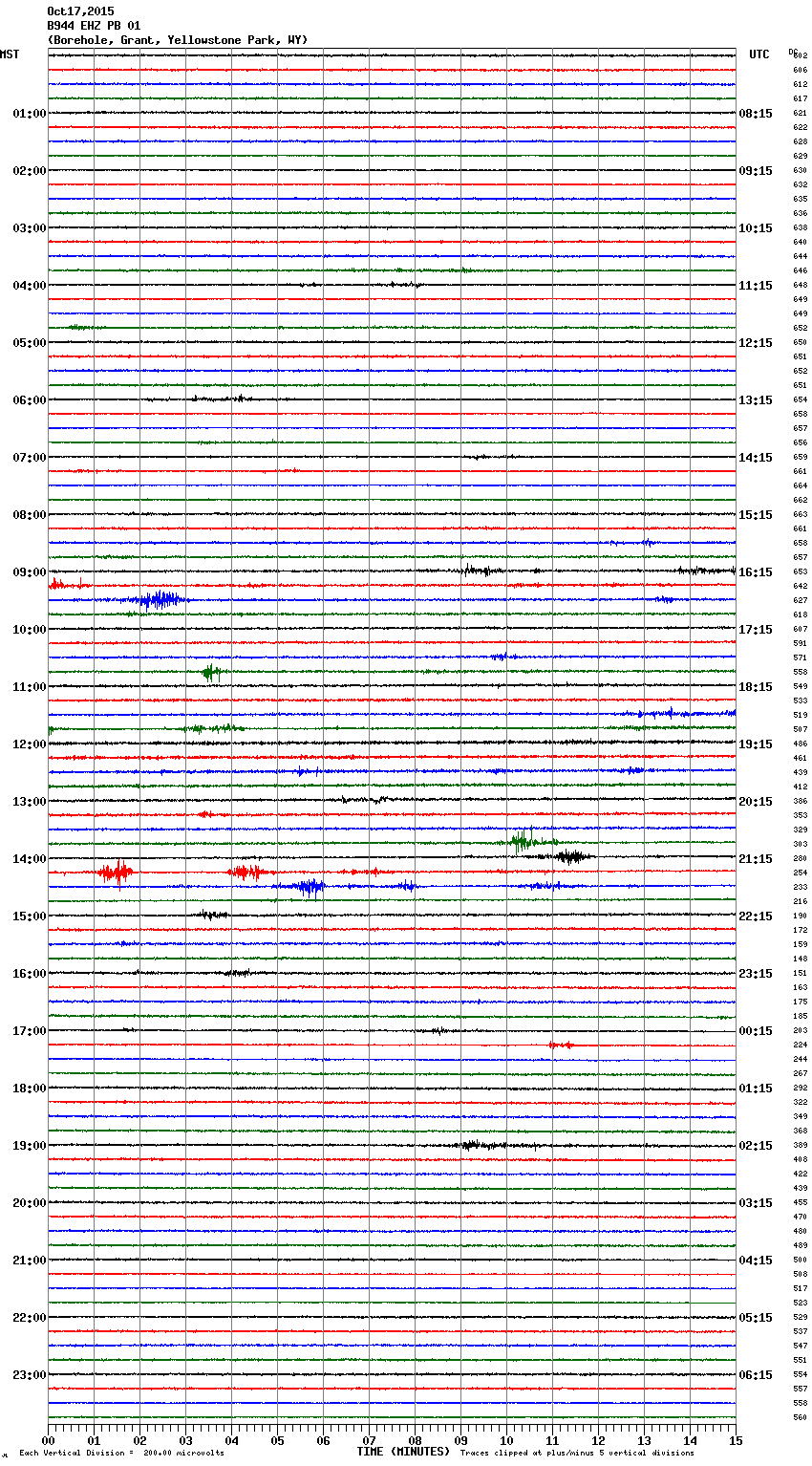Select the 03:00 MST time label
This screenshot has width=812, height=1466.
point(30,228)
